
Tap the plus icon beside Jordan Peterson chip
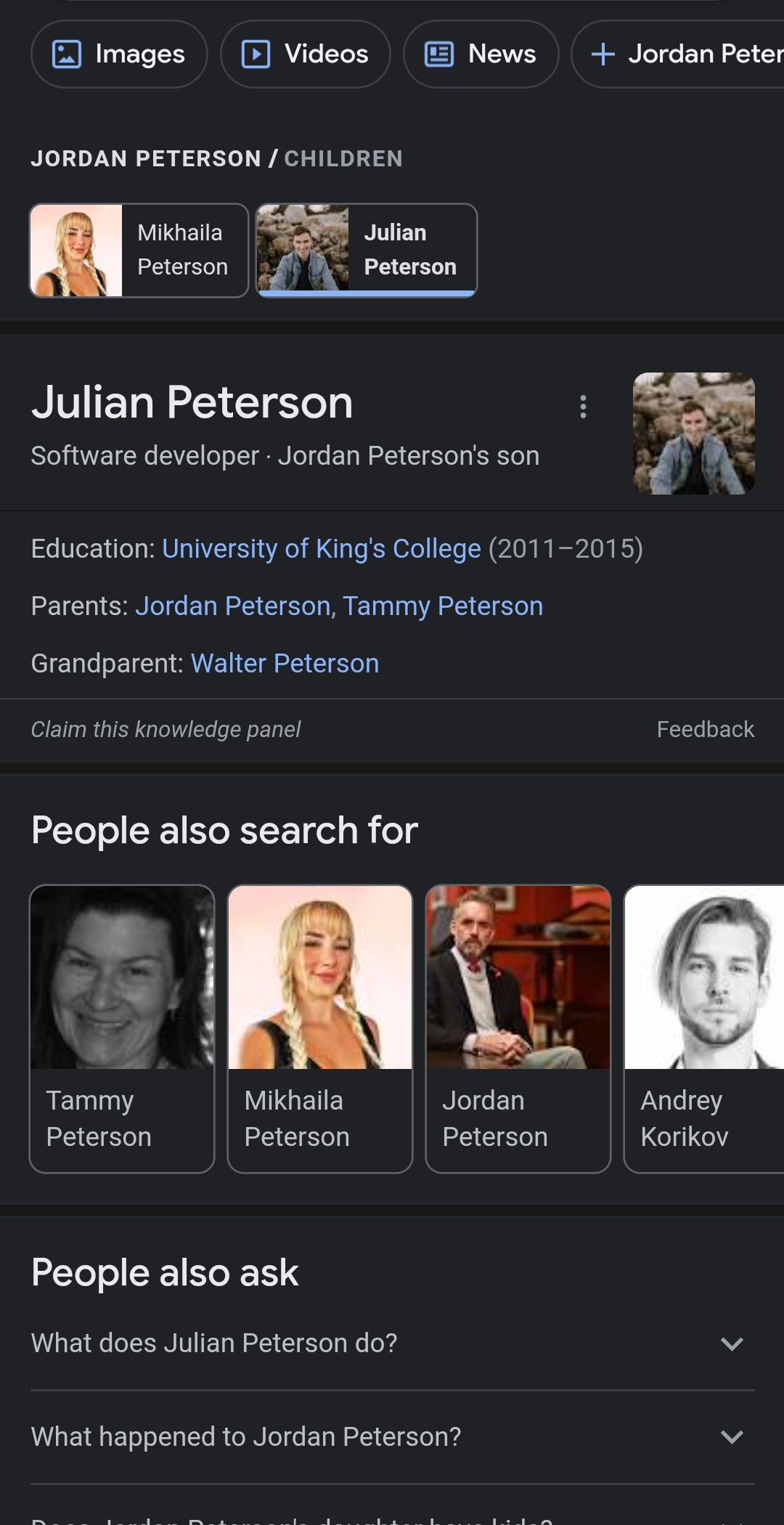click(x=603, y=54)
